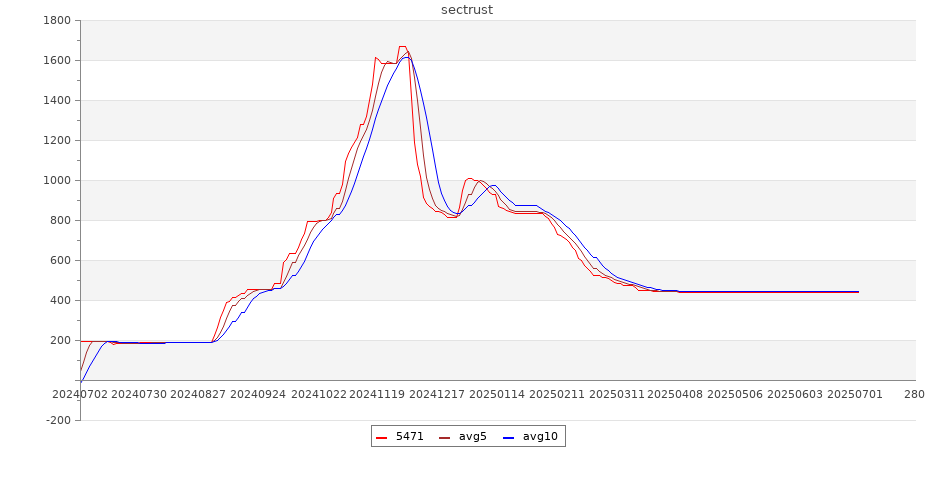
Task: Select the 20250506 x-axis date label
Action: pos(735,395)
